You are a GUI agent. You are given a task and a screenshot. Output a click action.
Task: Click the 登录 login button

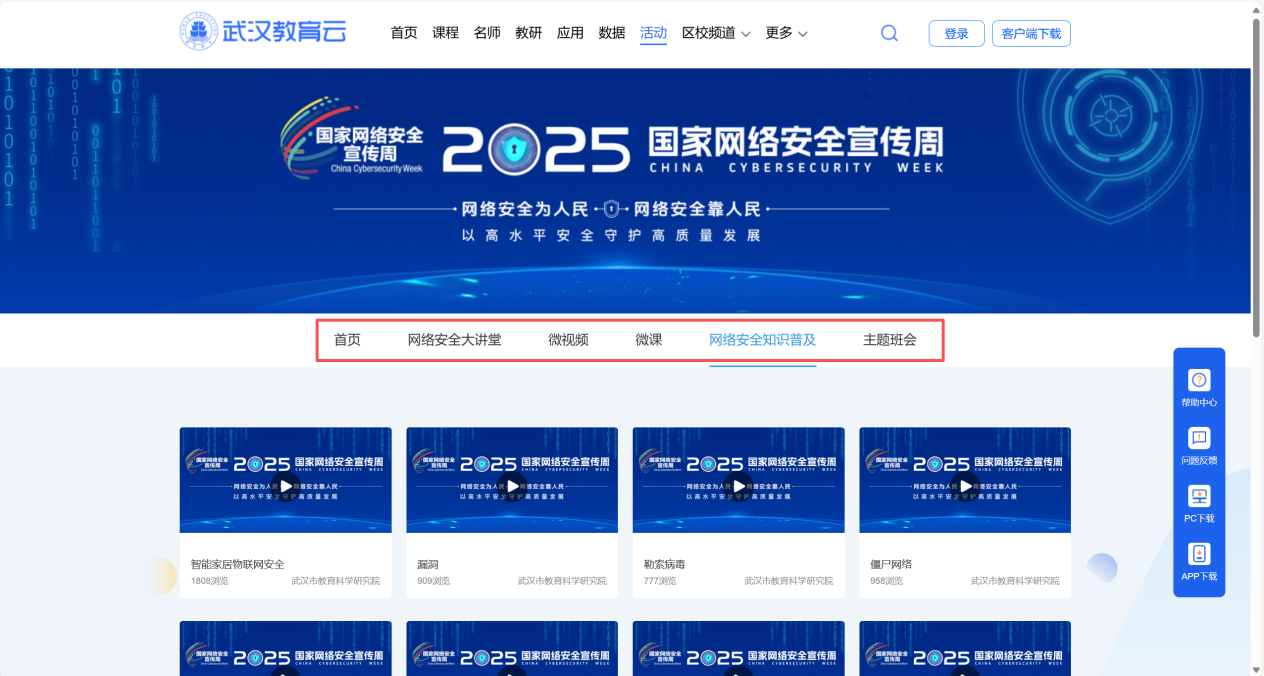956,34
